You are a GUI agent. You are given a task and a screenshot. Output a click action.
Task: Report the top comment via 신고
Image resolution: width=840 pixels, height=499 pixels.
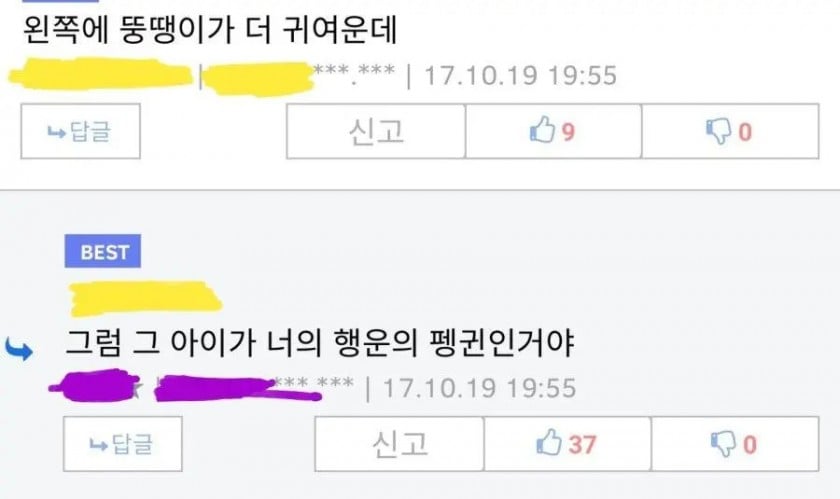pyautogui.click(x=376, y=131)
